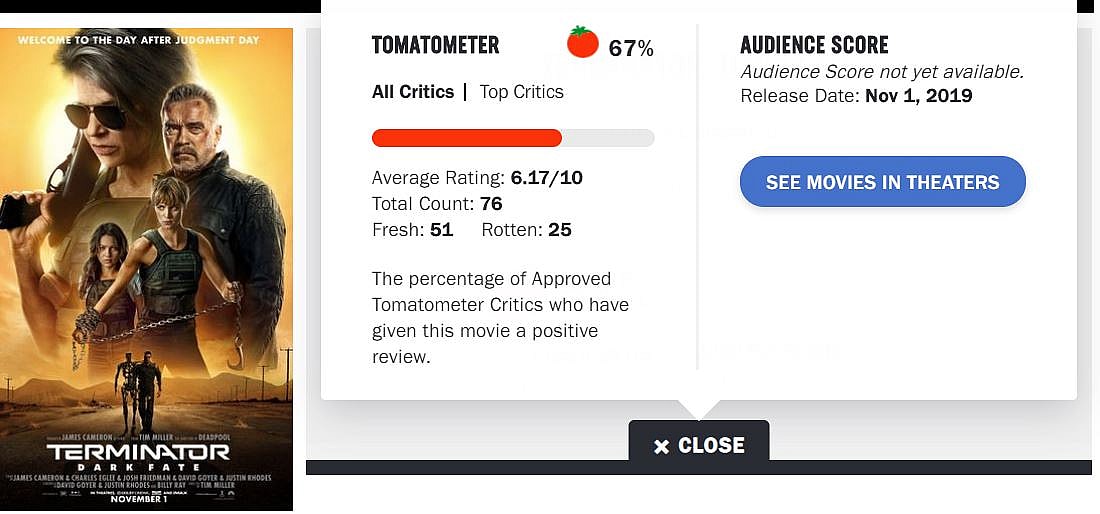1100x514 pixels.
Task: Click the Average Rating 6.17/10 line
Action: pyautogui.click(x=477, y=178)
